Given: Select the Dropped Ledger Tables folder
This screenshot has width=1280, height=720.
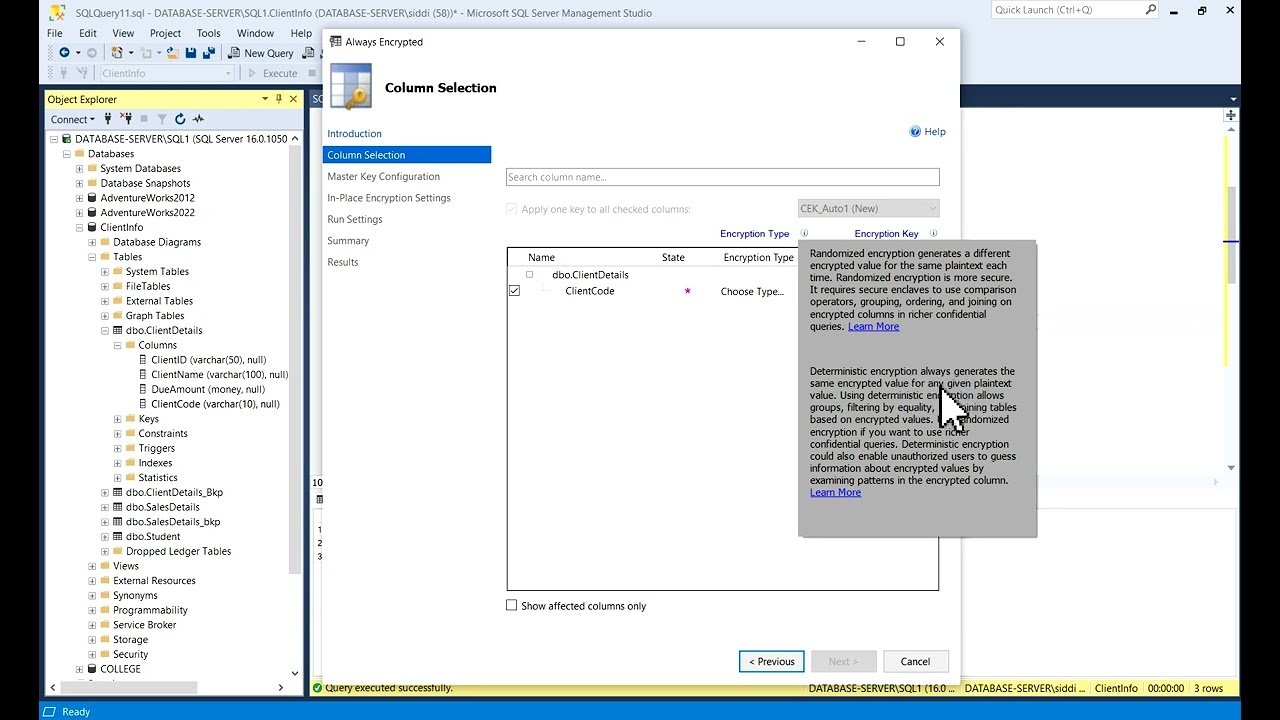Looking at the screenshot, I should click(178, 551).
